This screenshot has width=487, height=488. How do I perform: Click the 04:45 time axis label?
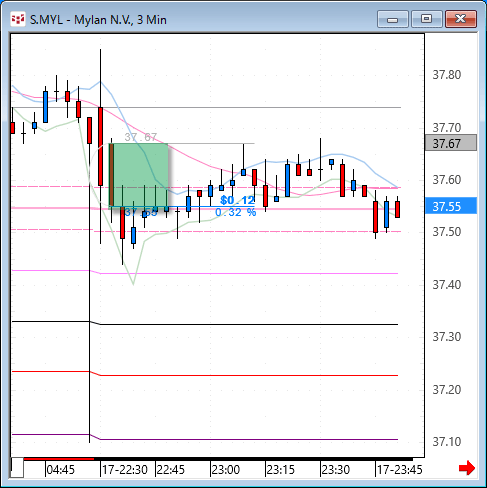coord(60,470)
